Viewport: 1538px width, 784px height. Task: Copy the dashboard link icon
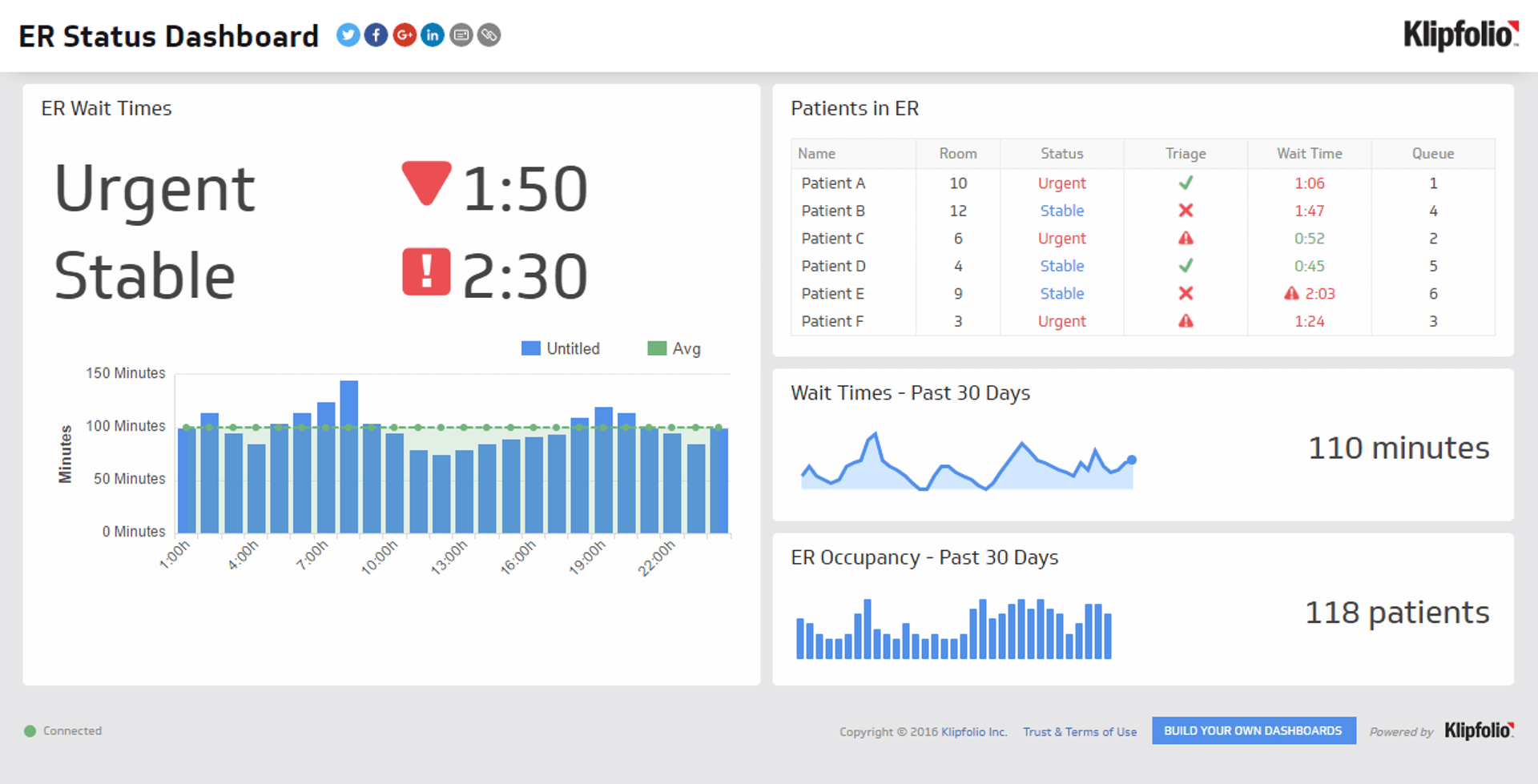(489, 35)
